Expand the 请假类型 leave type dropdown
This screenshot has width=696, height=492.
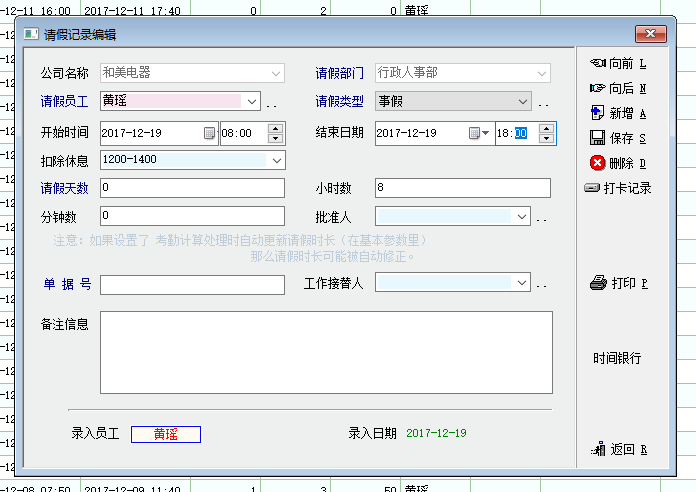click(x=523, y=101)
